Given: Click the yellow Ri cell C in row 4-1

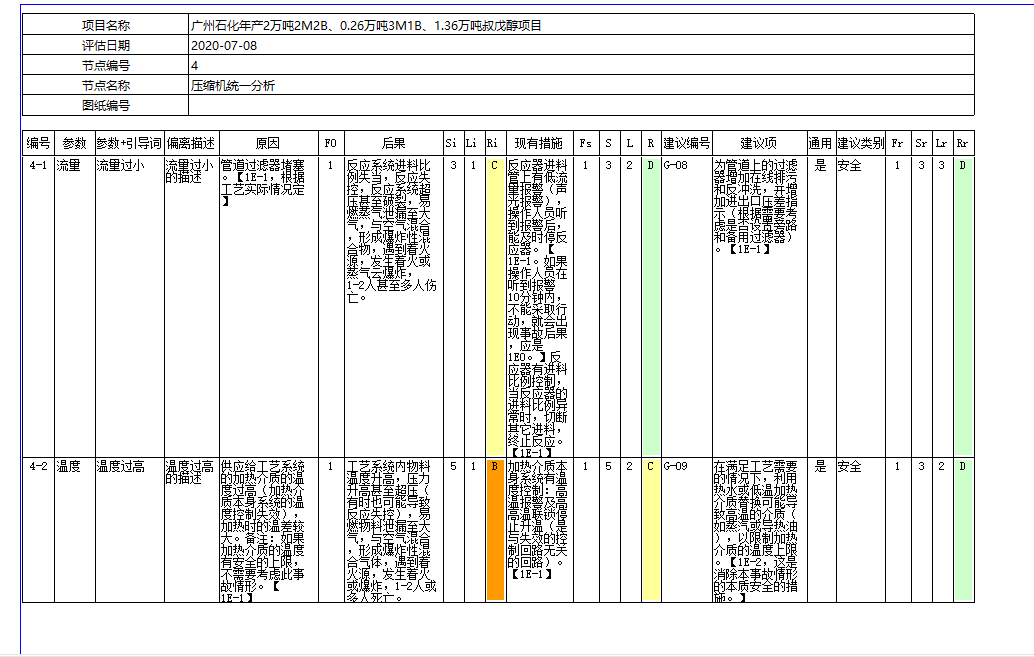Looking at the screenshot, I should point(495,307).
